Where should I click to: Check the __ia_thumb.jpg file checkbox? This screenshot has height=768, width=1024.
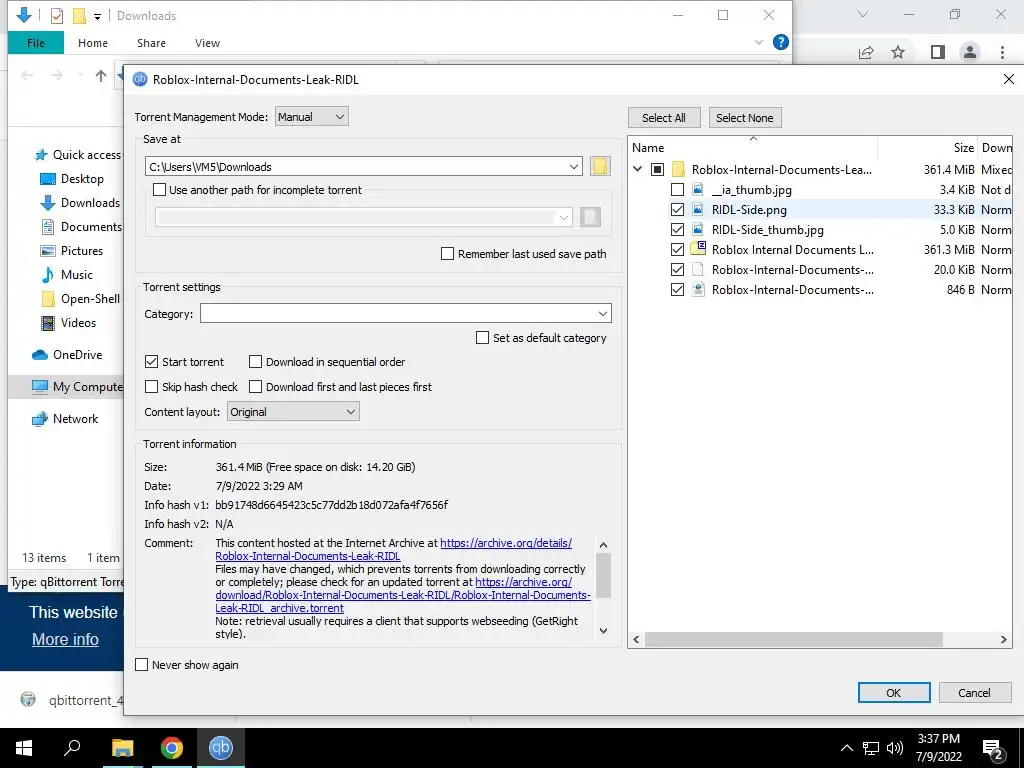[x=677, y=189]
